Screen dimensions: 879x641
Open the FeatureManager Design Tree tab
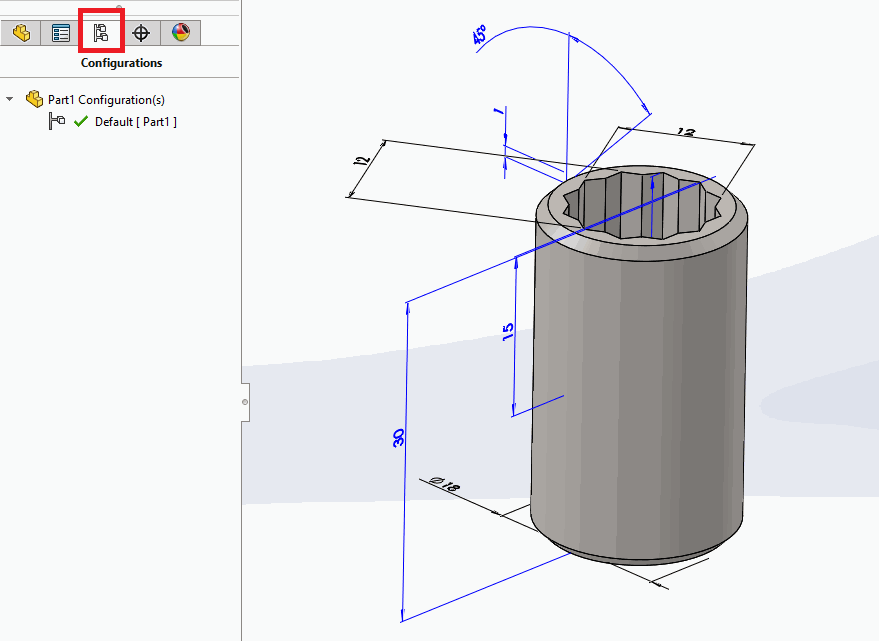[21, 33]
